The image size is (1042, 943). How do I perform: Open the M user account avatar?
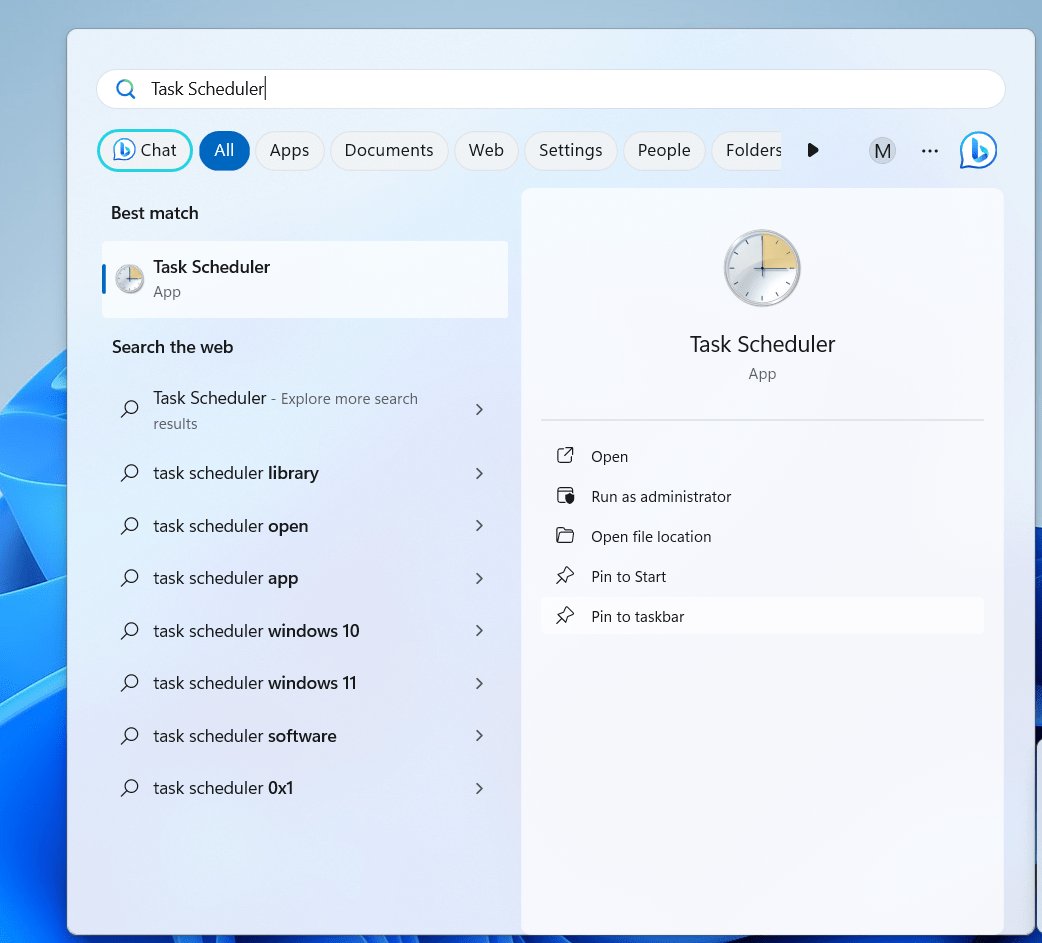882,151
